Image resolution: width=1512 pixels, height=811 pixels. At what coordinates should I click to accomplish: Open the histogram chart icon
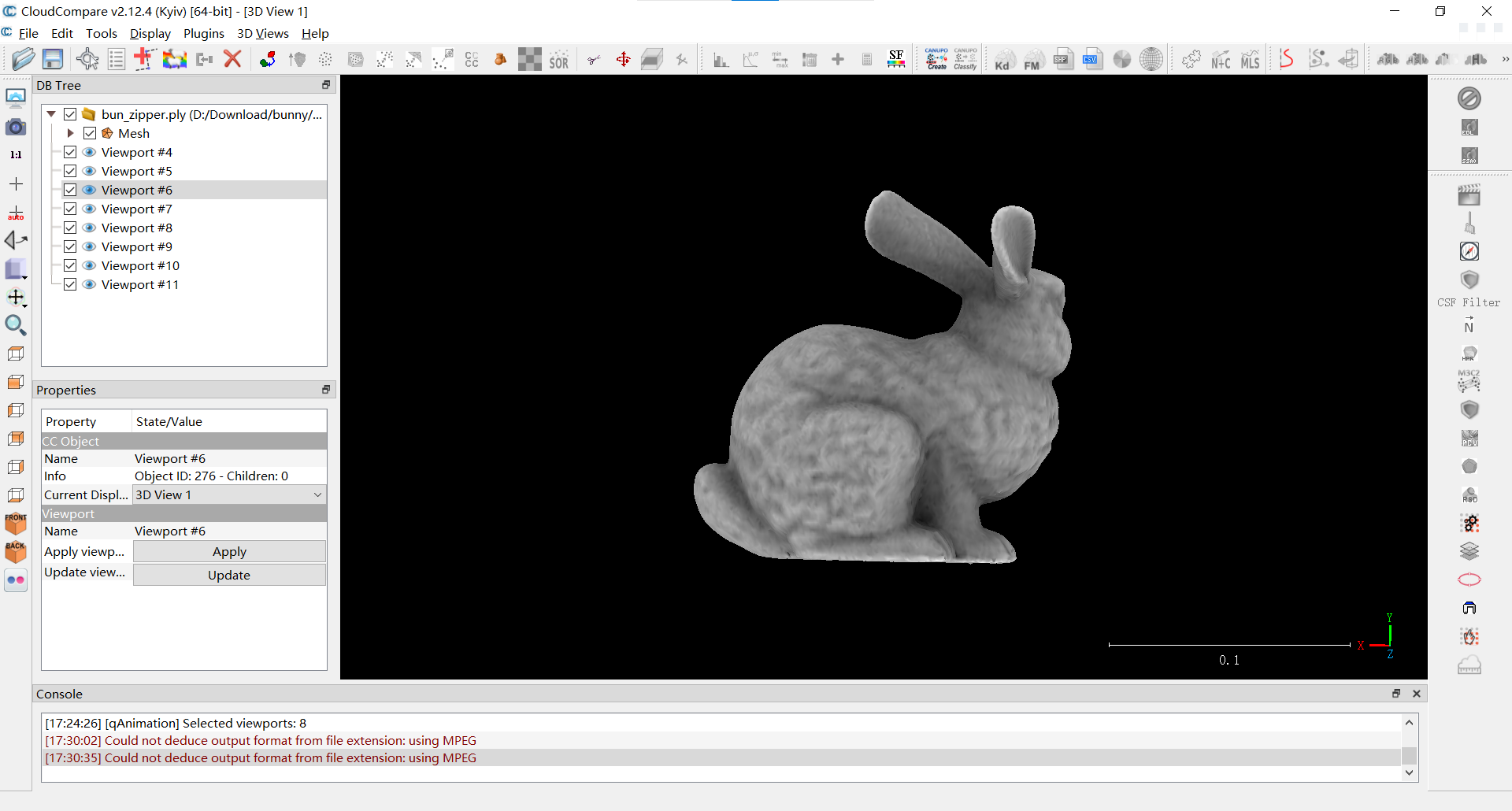click(721, 60)
